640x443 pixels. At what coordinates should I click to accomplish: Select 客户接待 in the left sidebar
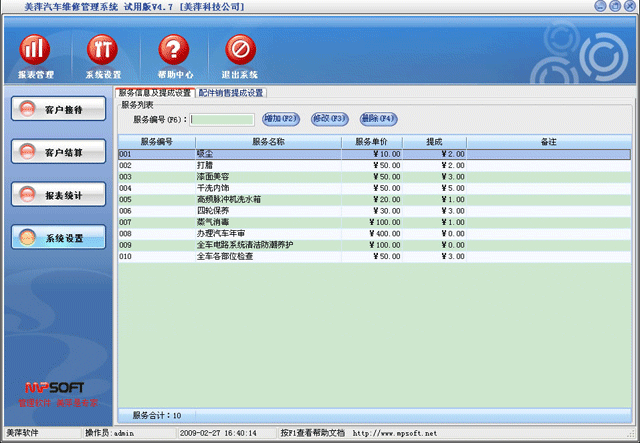pos(58,109)
